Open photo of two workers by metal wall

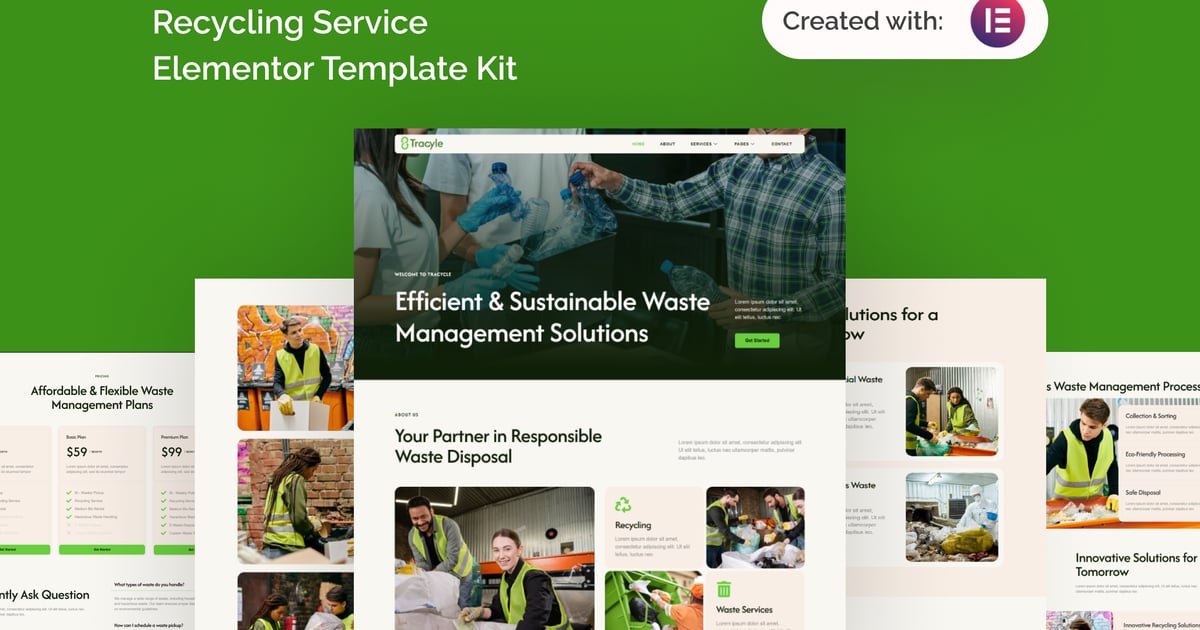coord(952,411)
